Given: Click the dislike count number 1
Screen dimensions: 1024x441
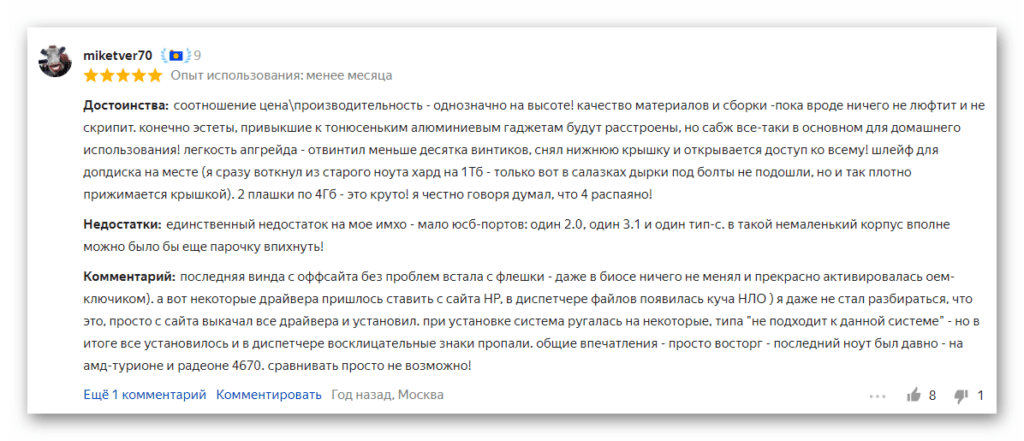Looking at the screenshot, I should pyautogui.click(x=980, y=395).
